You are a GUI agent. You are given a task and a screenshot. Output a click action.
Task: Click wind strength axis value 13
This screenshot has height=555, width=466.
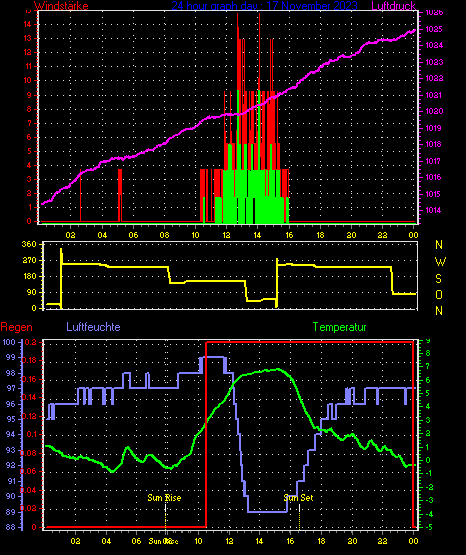[28, 38]
